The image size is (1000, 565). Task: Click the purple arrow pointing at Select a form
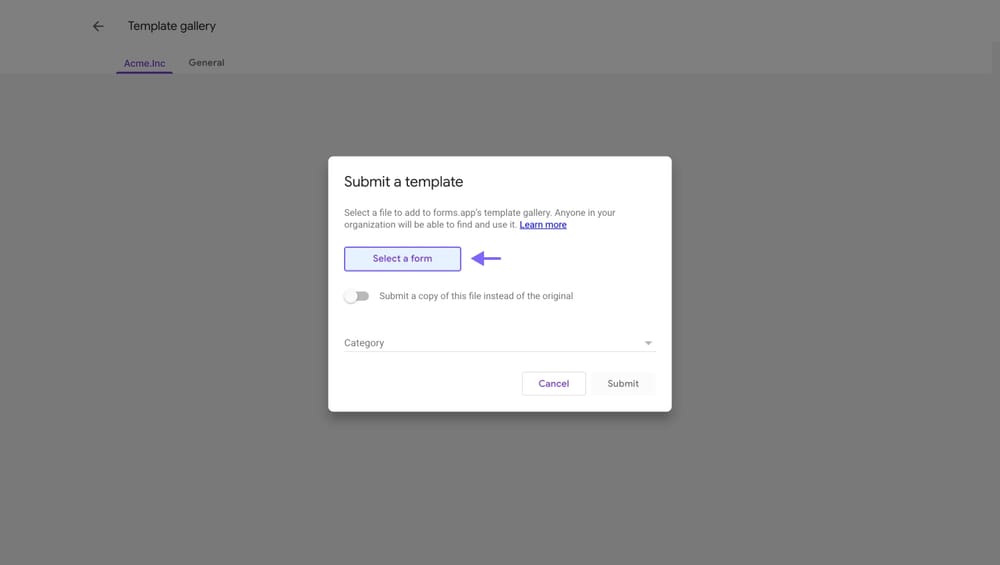[x=486, y=258]
